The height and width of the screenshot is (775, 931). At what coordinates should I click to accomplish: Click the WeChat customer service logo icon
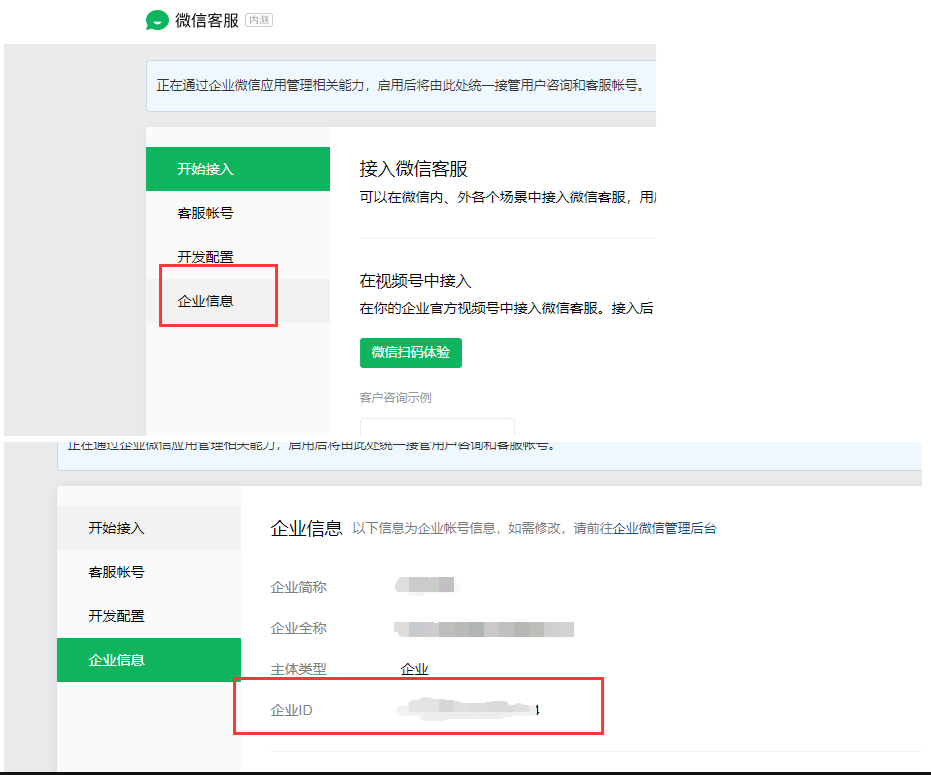pyautogui.click(x=157, y=20)
